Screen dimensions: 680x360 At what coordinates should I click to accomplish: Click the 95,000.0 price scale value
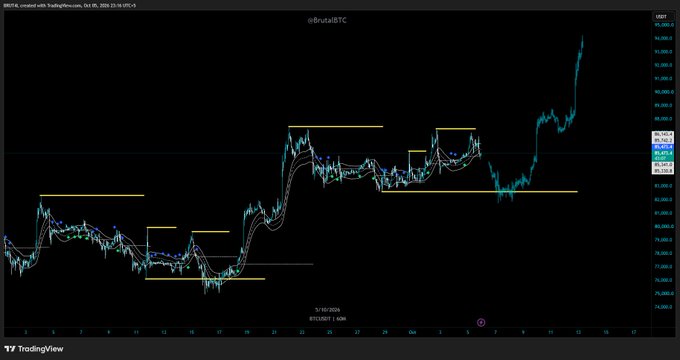coord(664,25)
